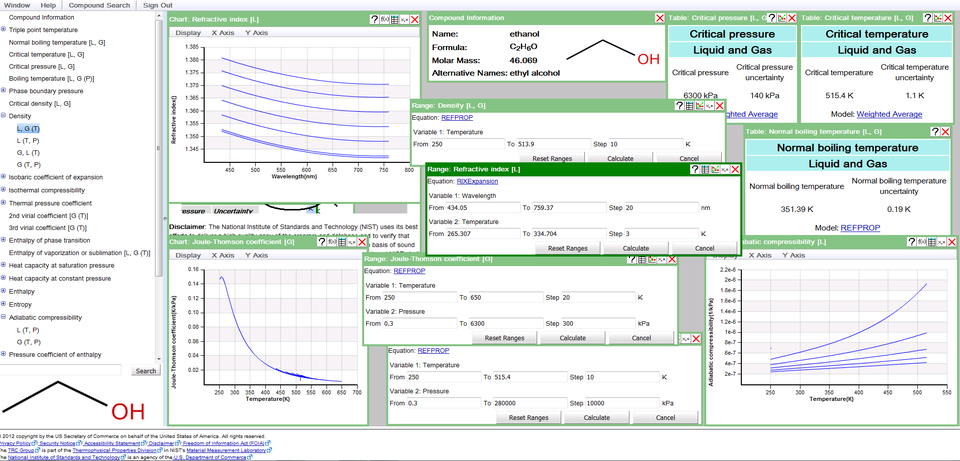
Task: Expand the Triple point temperature tree node
Action: click(x=4, y=31)
